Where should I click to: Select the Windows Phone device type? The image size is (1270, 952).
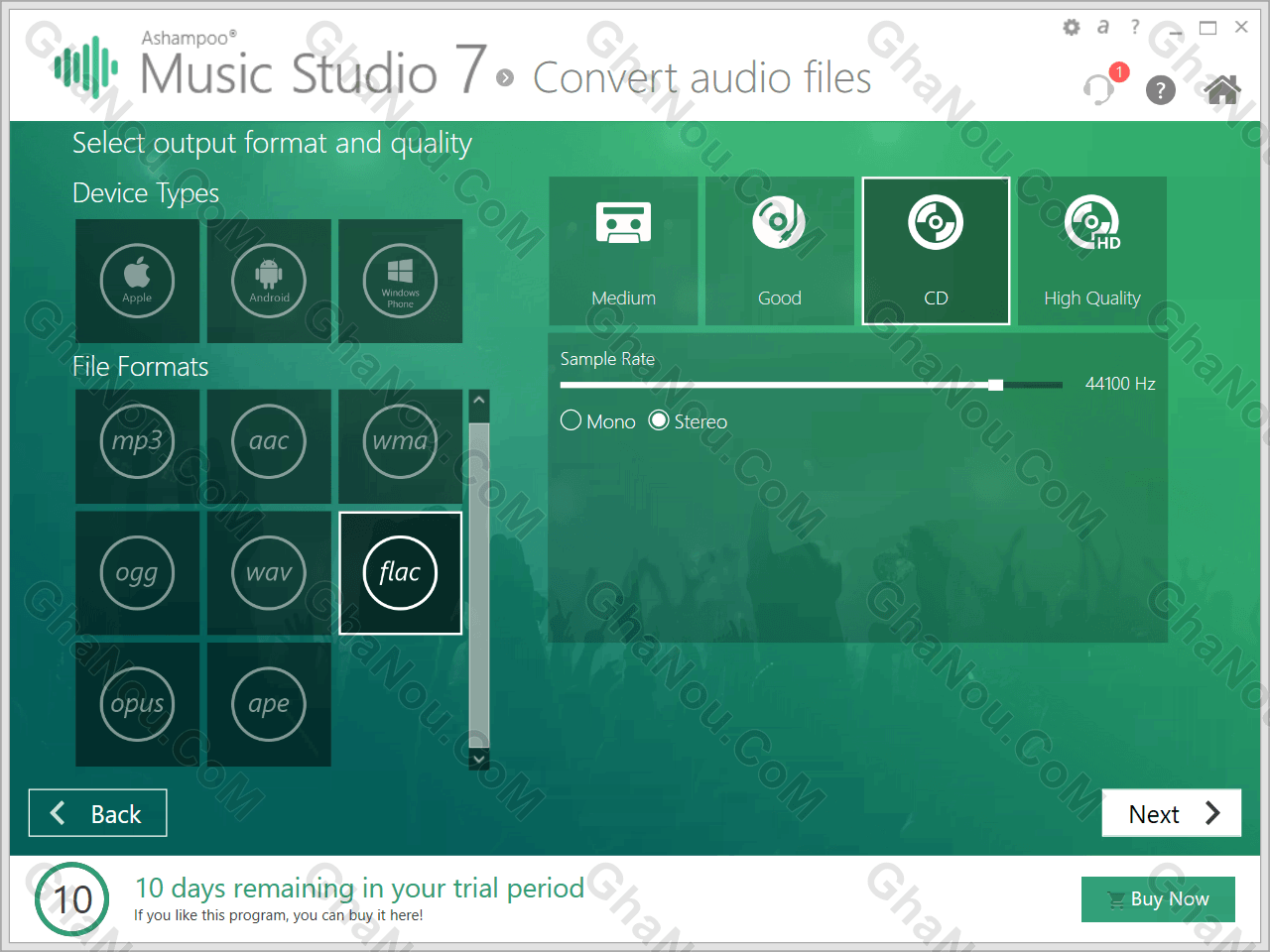point(400,281)
